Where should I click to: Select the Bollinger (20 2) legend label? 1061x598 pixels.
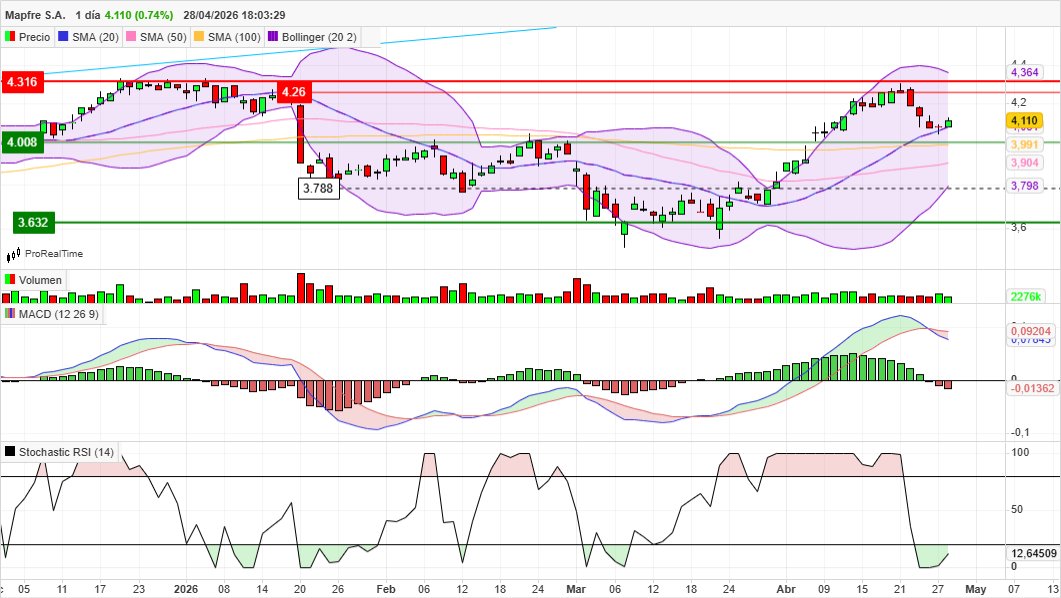(319, 37)
